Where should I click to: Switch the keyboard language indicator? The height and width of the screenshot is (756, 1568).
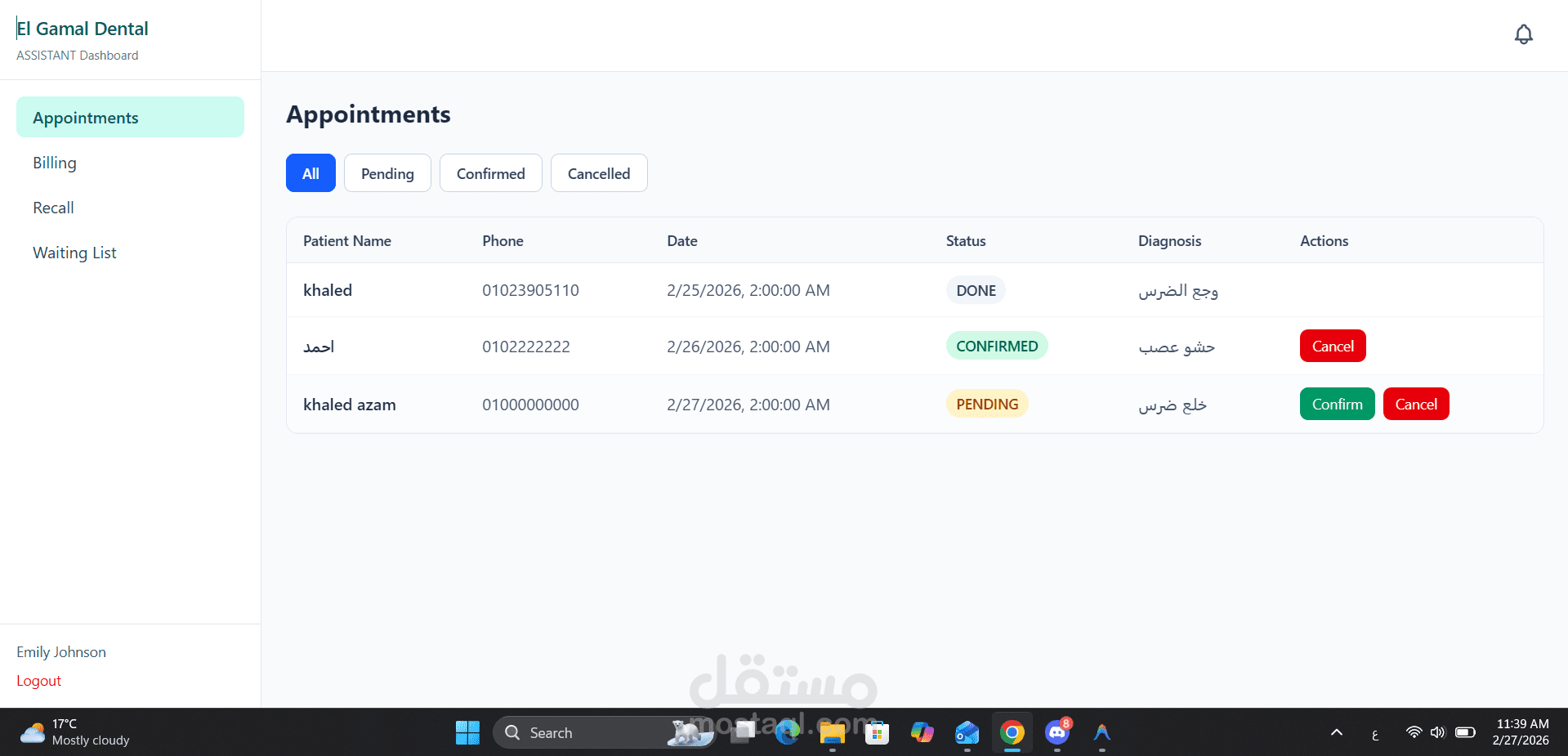1375,733
